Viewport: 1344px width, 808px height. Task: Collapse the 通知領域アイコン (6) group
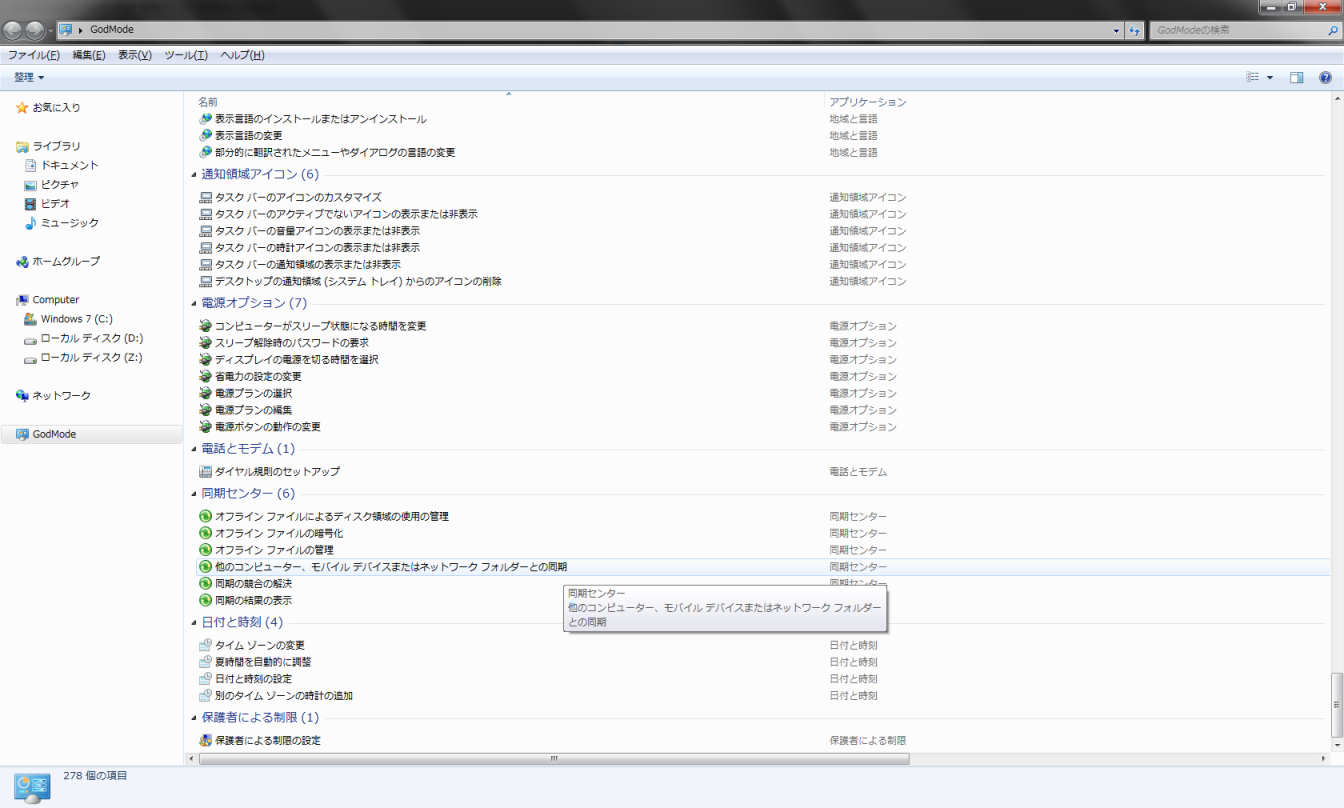tap(193, 175)
